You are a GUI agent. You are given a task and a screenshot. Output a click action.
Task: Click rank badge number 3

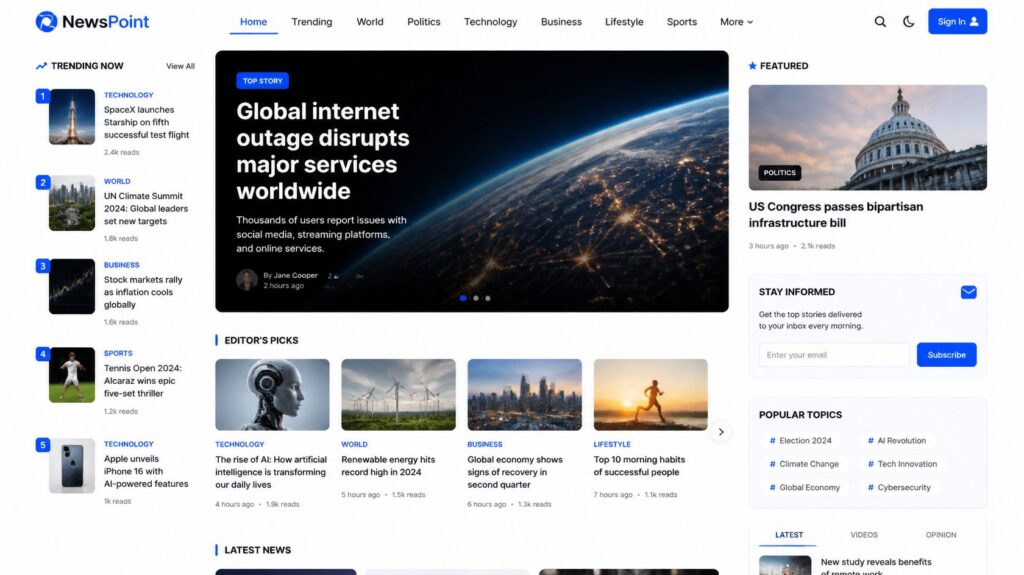tap(42, 266)
